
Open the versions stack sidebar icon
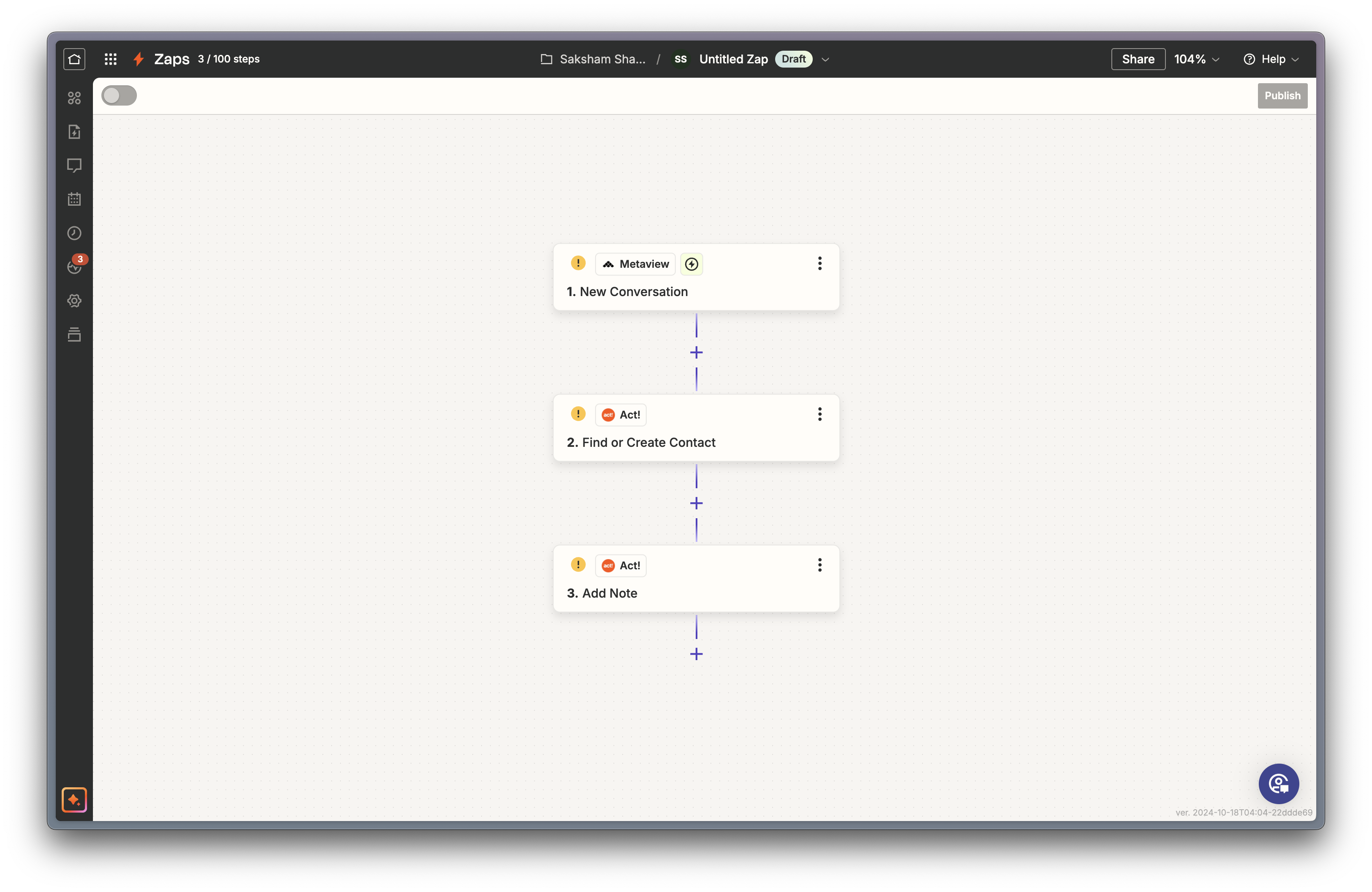pyautogui.click(x=74, y=335)
